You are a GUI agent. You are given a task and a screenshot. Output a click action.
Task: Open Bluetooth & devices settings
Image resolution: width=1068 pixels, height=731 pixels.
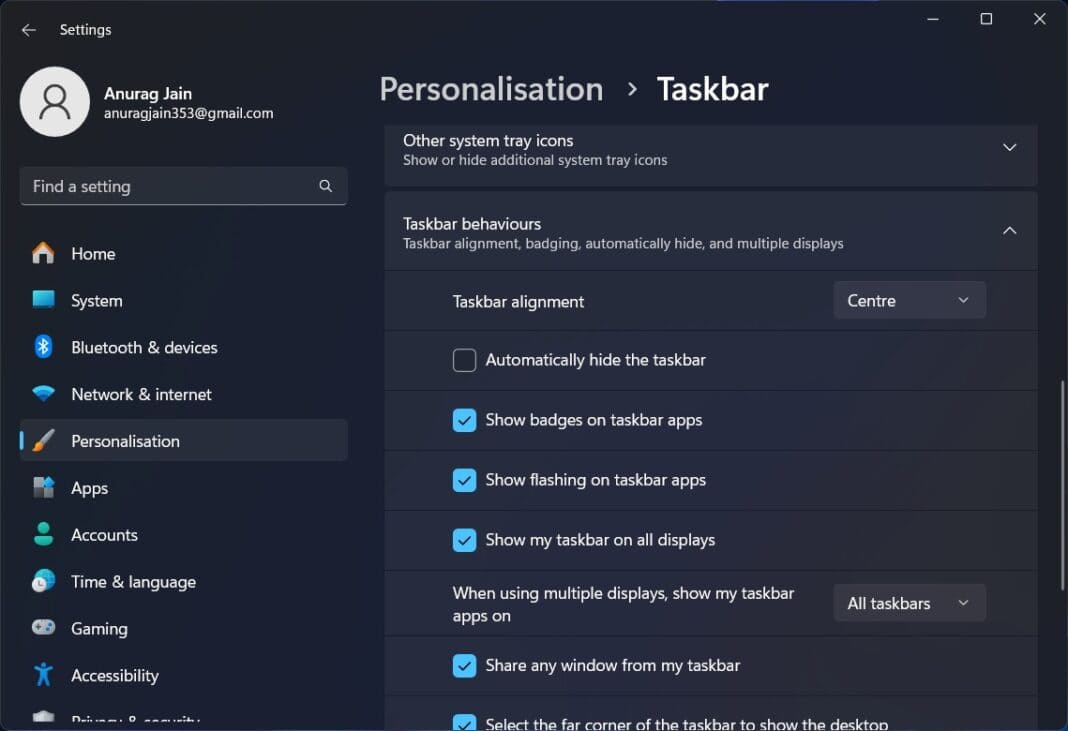(44, 347)
